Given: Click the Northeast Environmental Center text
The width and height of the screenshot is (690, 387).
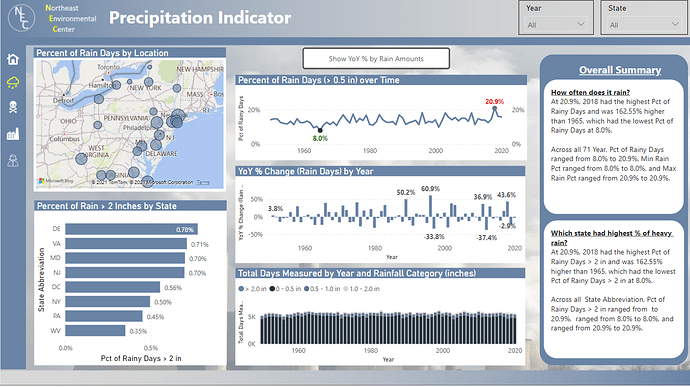Looking at the screenshot, I should (71, 18).
